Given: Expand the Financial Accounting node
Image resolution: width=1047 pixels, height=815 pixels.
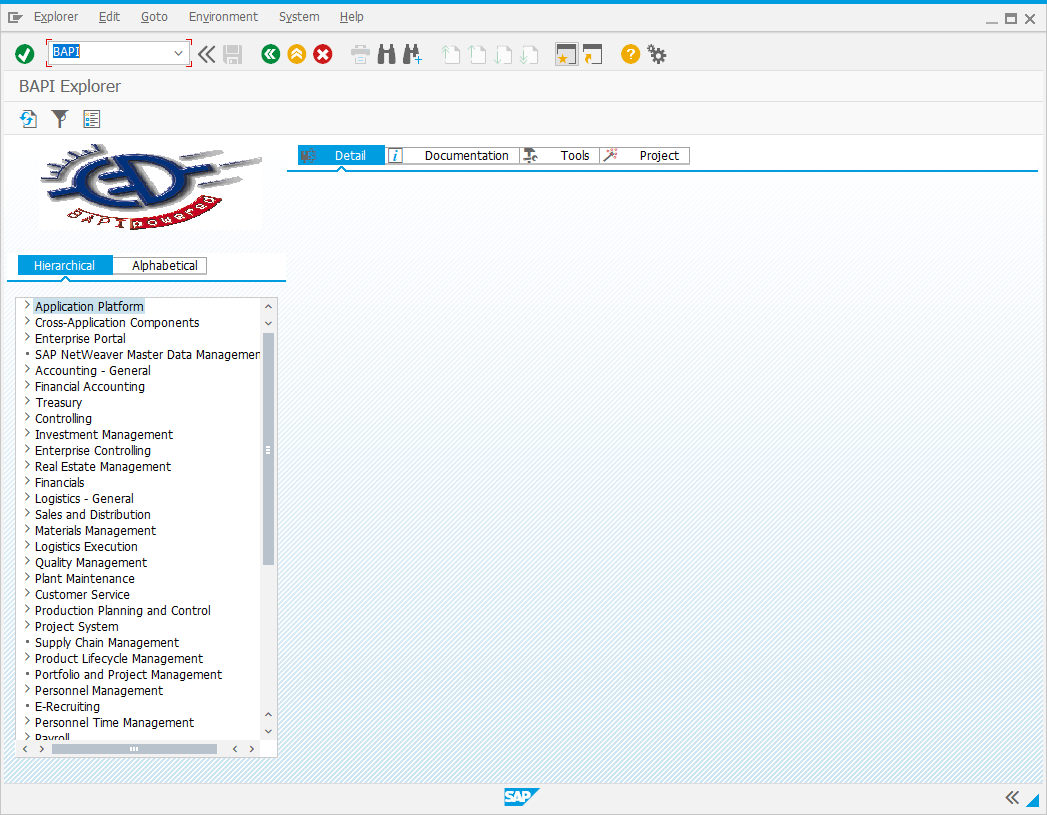Looking at the screenshot, I should pos(27,385).
